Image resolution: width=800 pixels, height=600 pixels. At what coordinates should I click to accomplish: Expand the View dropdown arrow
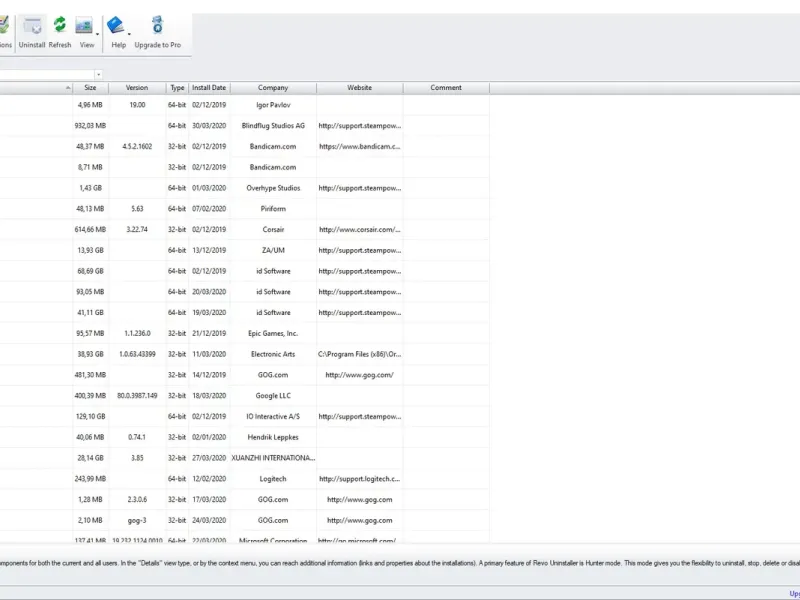pos(97,34)
